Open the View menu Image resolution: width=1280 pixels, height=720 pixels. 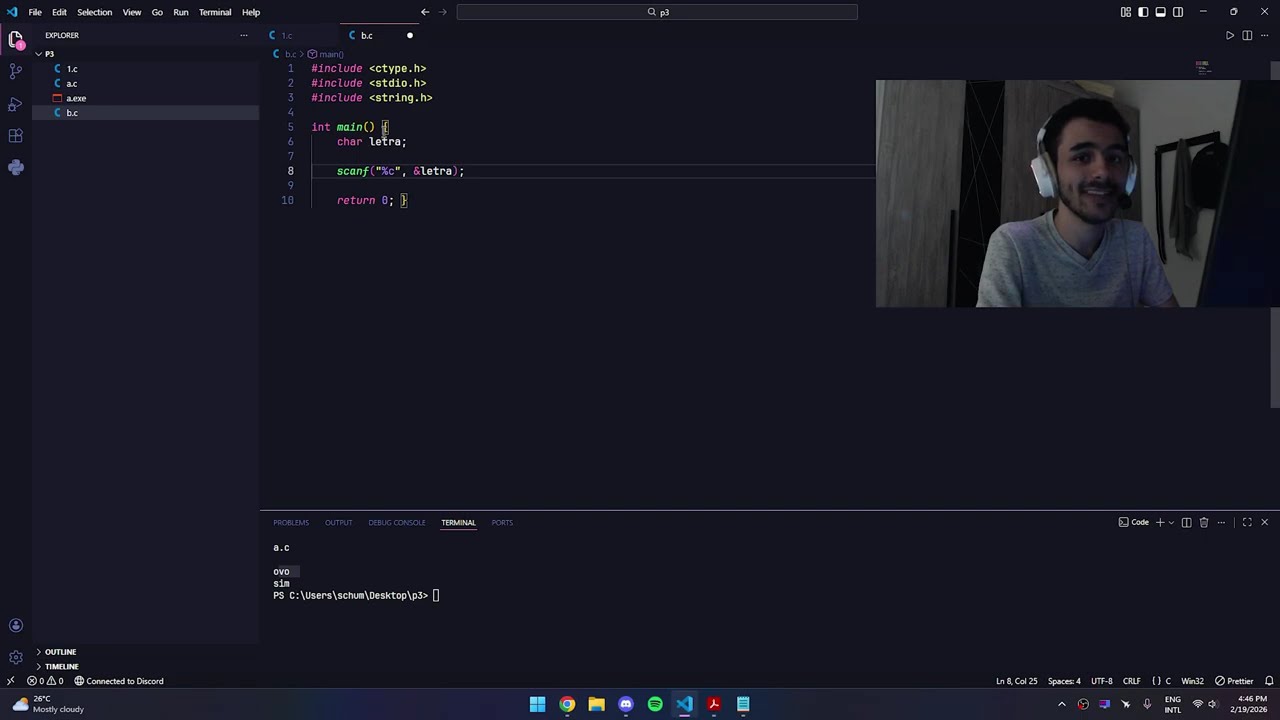click(x=132, y=12)
